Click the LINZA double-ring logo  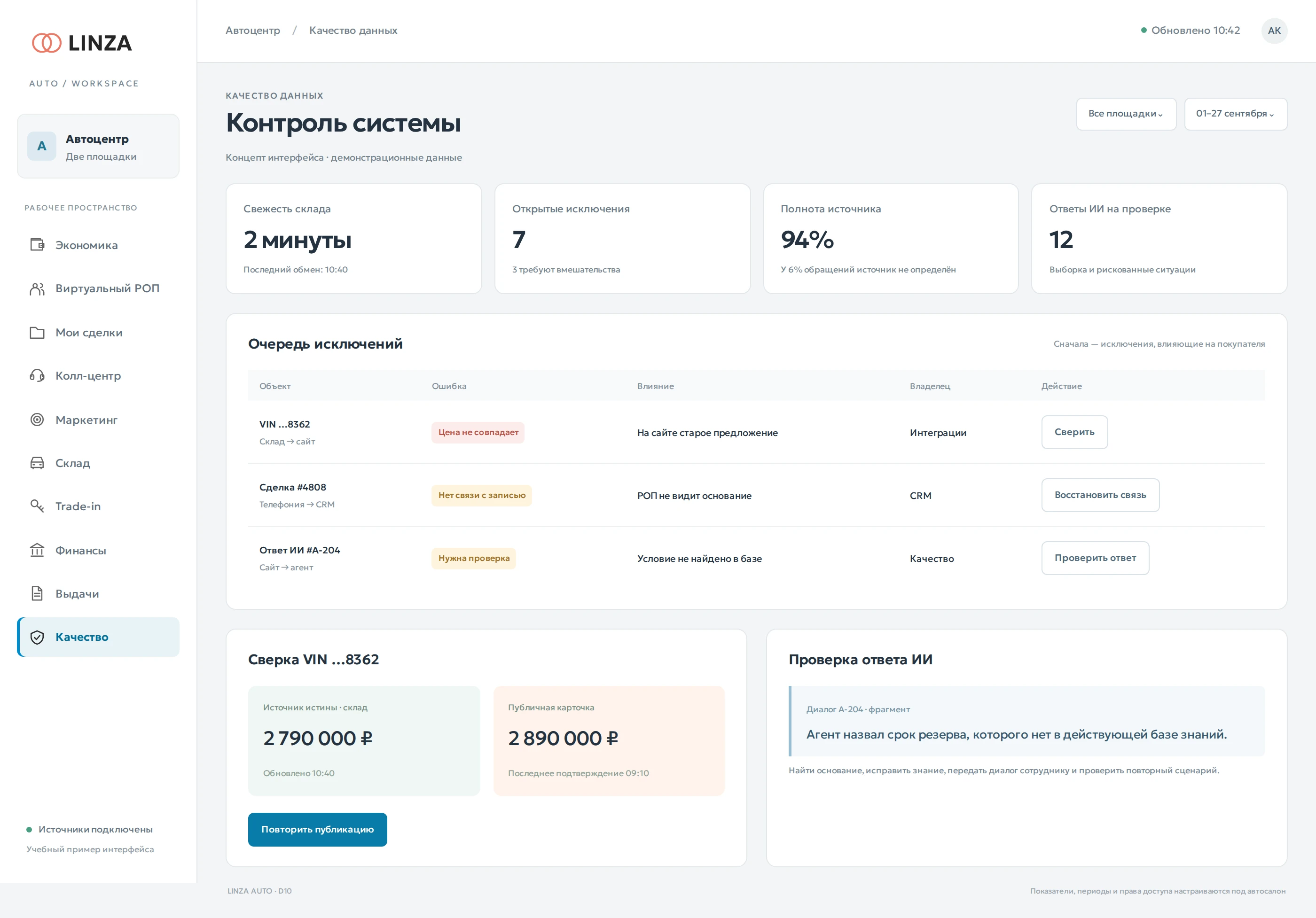tap(47, 43)
